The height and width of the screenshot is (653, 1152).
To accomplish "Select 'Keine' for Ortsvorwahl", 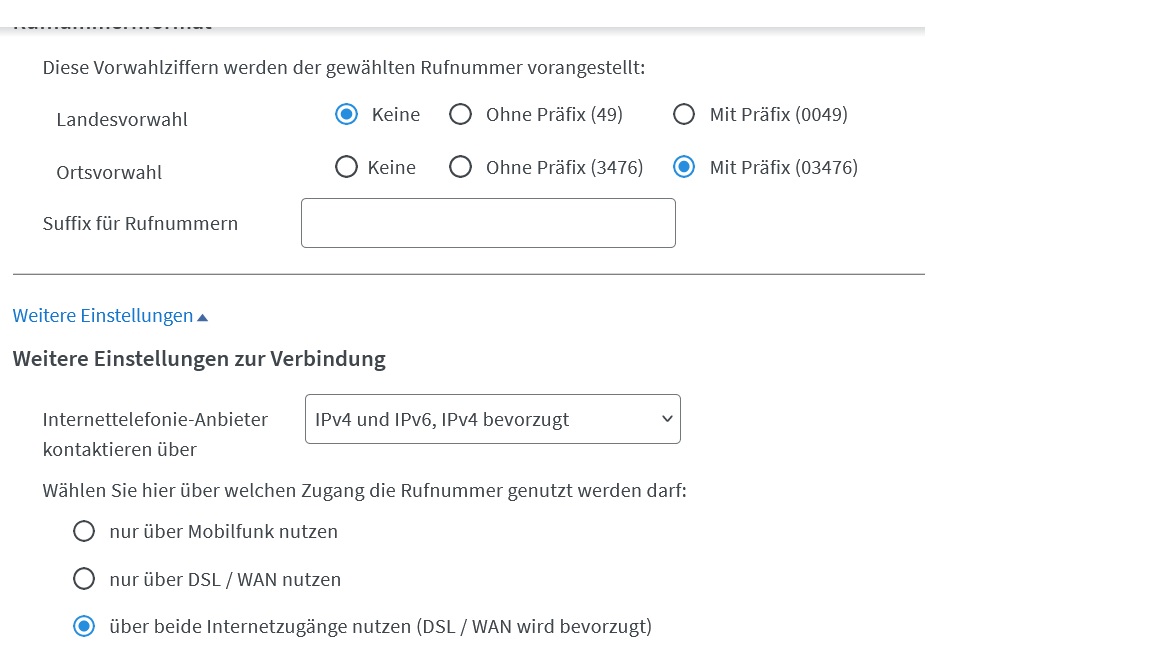I will [346, 167].
